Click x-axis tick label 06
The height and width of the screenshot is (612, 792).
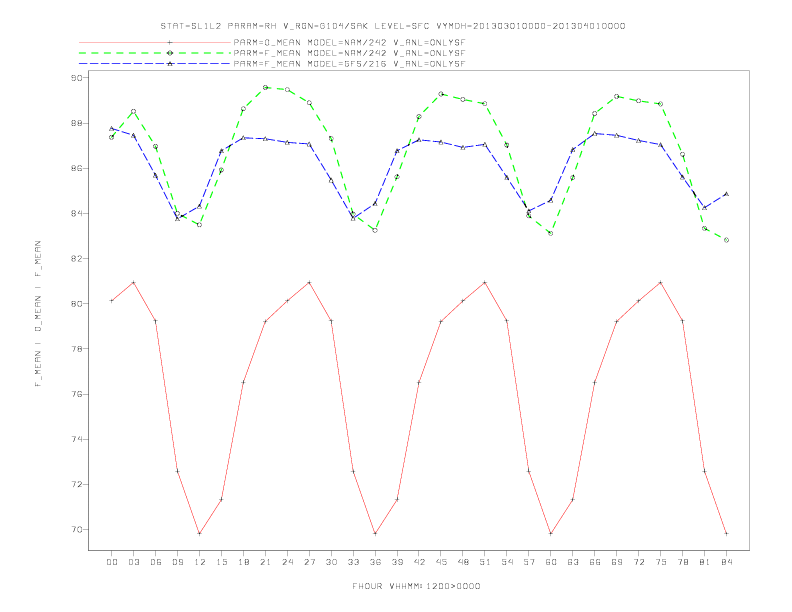tap(156, 562)
